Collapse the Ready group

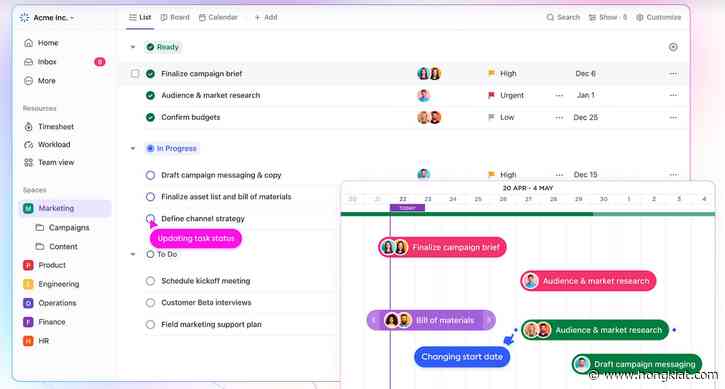coord(133,47)
